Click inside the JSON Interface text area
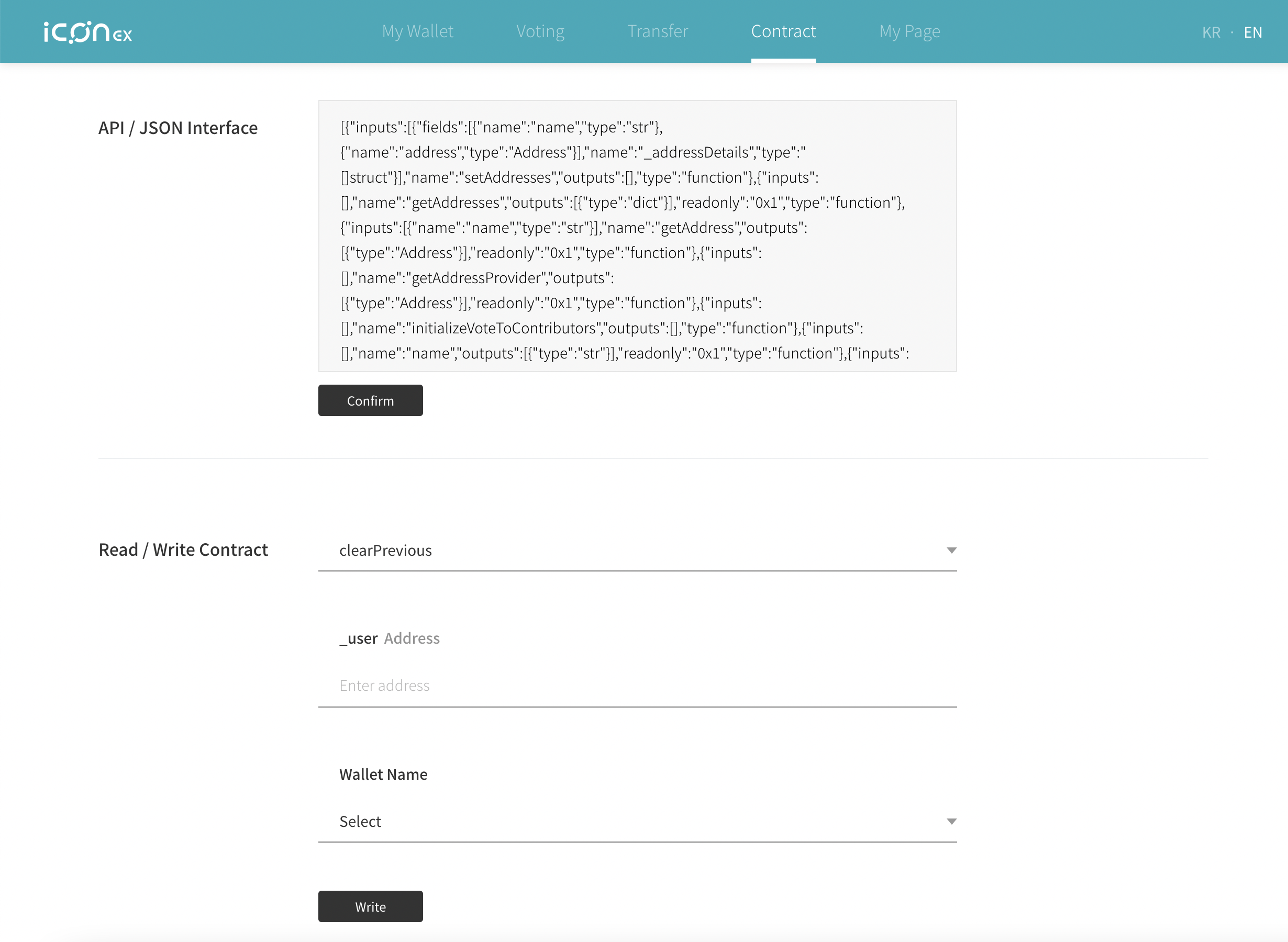Image resolution: width=1288 pixels, height=942 pixels. [x=637, y=236]
